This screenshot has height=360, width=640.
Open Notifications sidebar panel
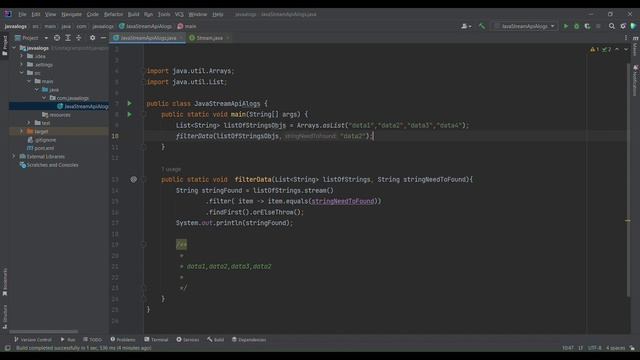[636, 80]
